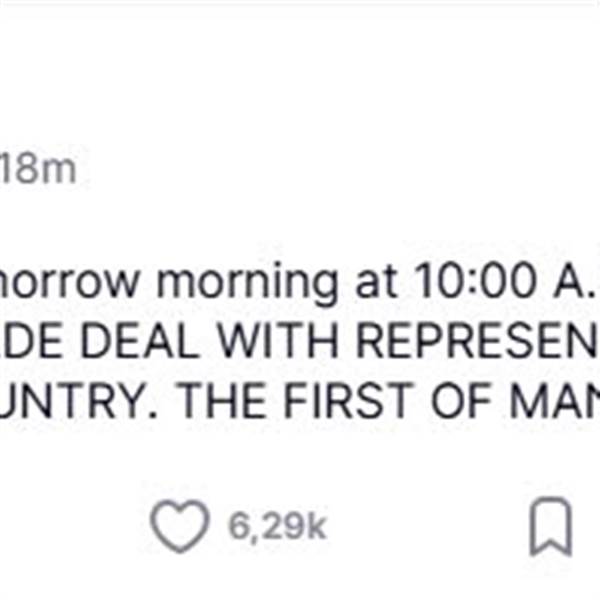Like the post using the heart icon
The width and height of the screenshot is (600, 600).
point(180,526)
